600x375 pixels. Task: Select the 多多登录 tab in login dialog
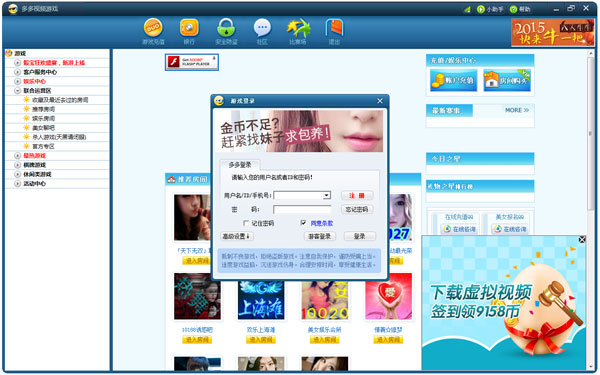(240, 165)
